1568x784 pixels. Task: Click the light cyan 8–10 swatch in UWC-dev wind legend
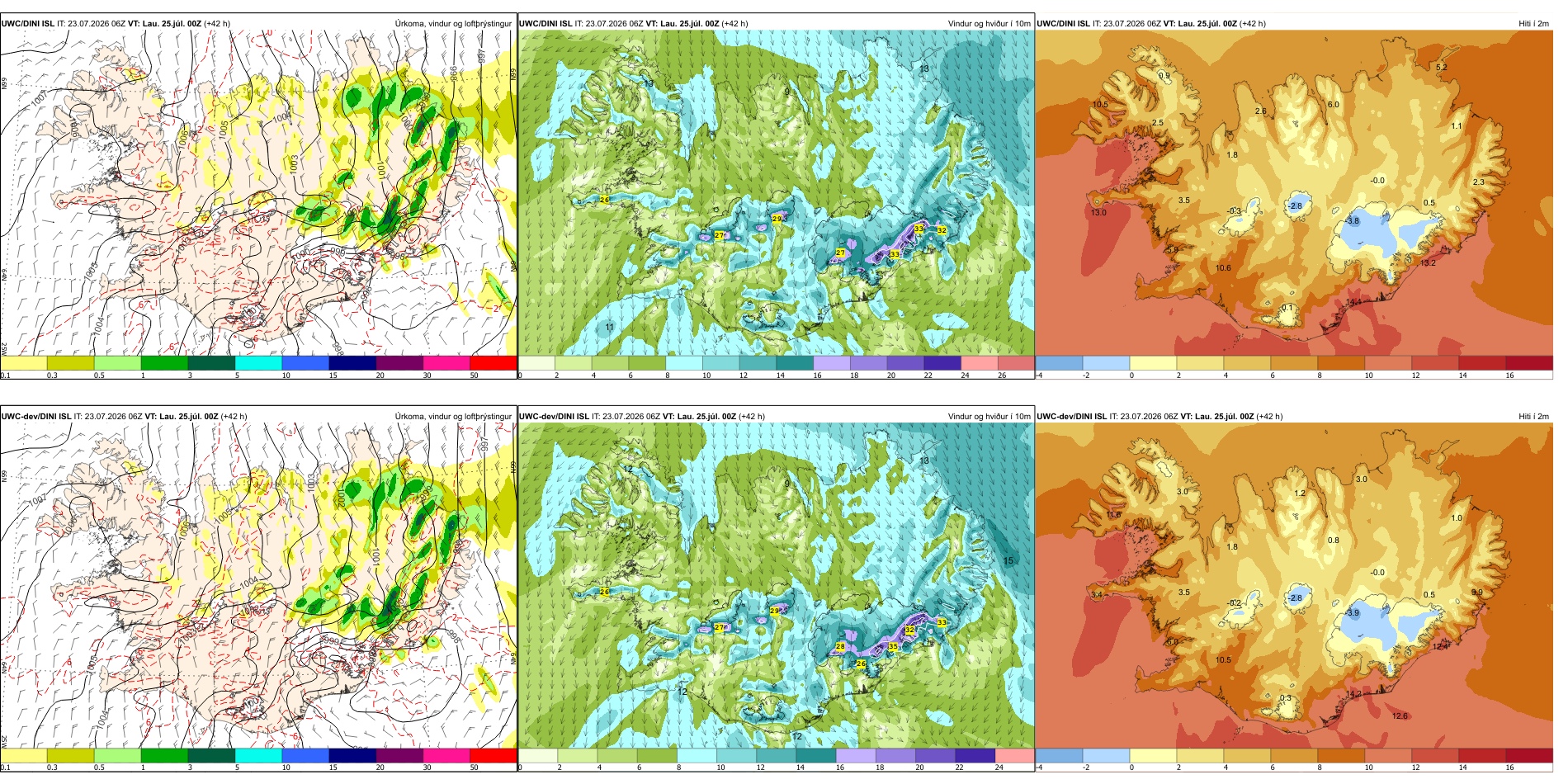[697, 755]
